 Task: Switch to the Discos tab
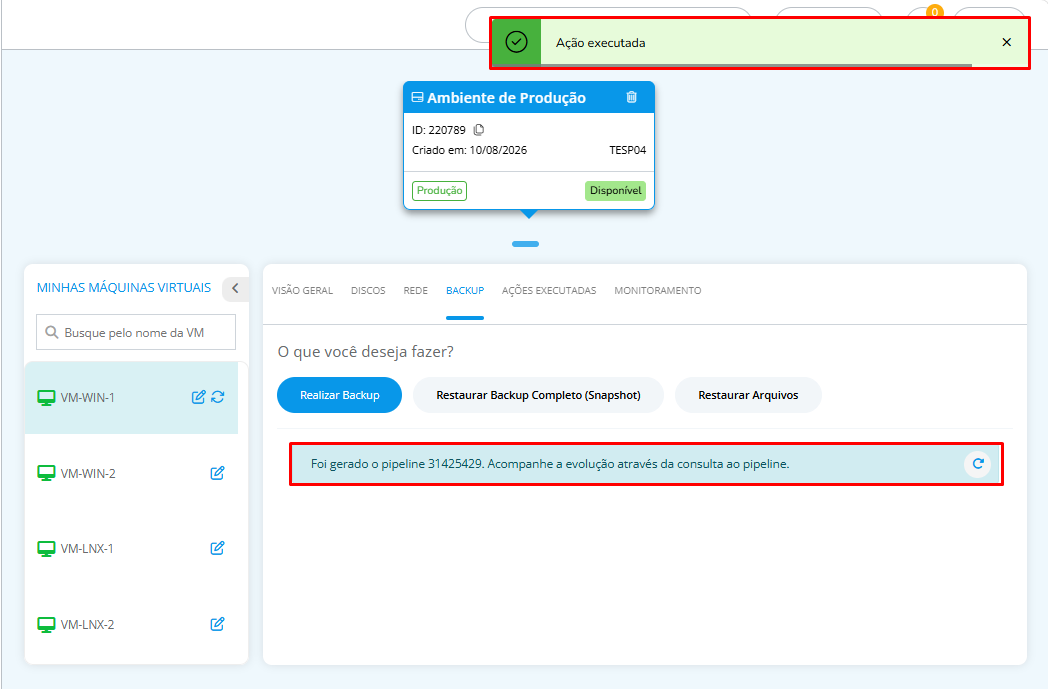coord(368,291)
